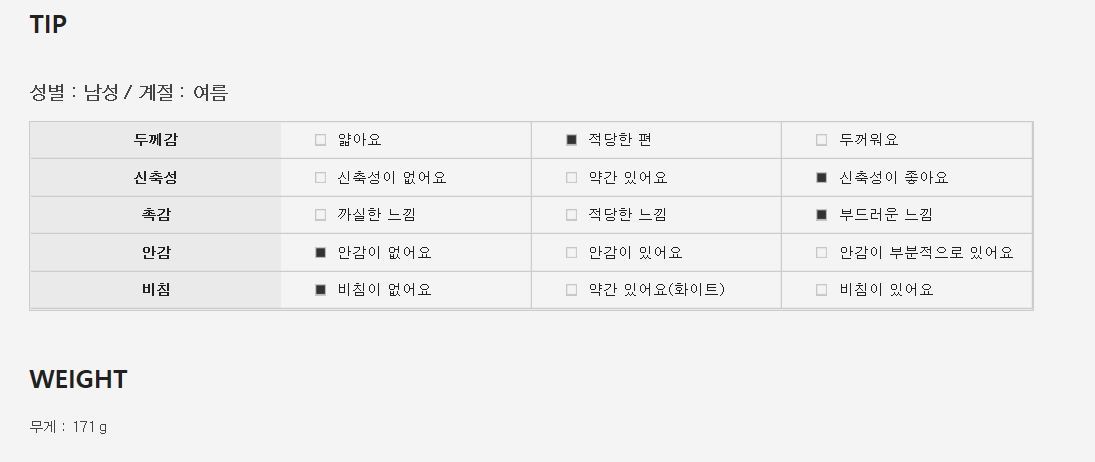This screenshot has width=1095, height=462.
Task: Disable the 비침이 없어요 checkbox
Action: point(321,290)
